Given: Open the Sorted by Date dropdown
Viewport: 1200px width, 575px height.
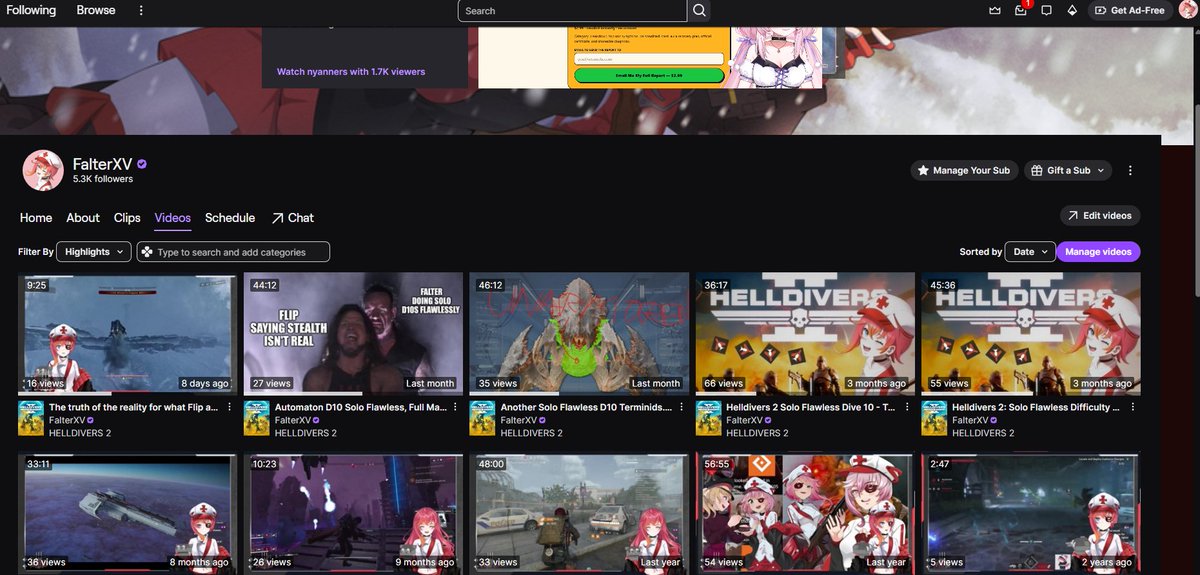Looking at the screenshot, I should (1030, 252).
